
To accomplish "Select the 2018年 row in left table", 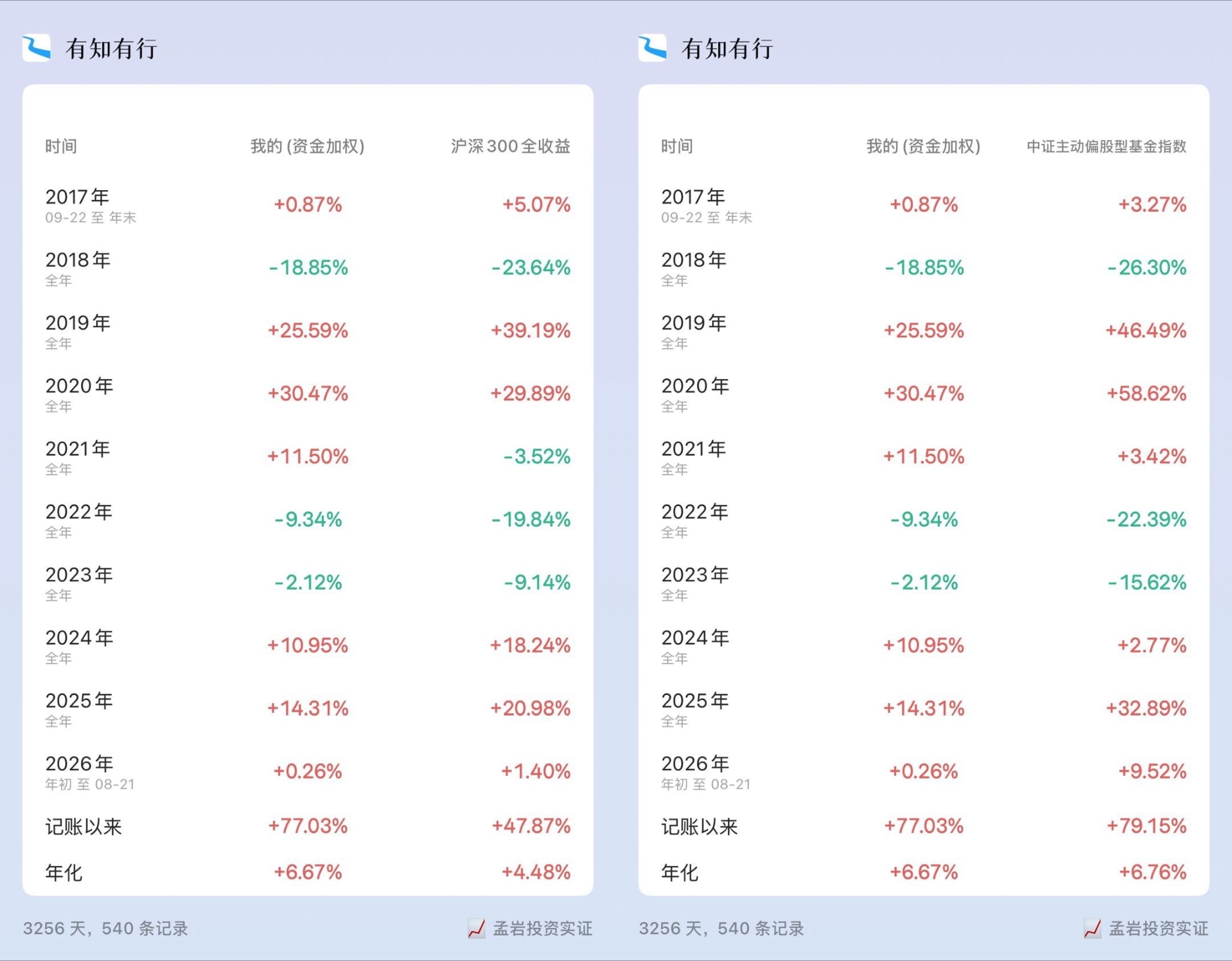I will click(308, 267).
